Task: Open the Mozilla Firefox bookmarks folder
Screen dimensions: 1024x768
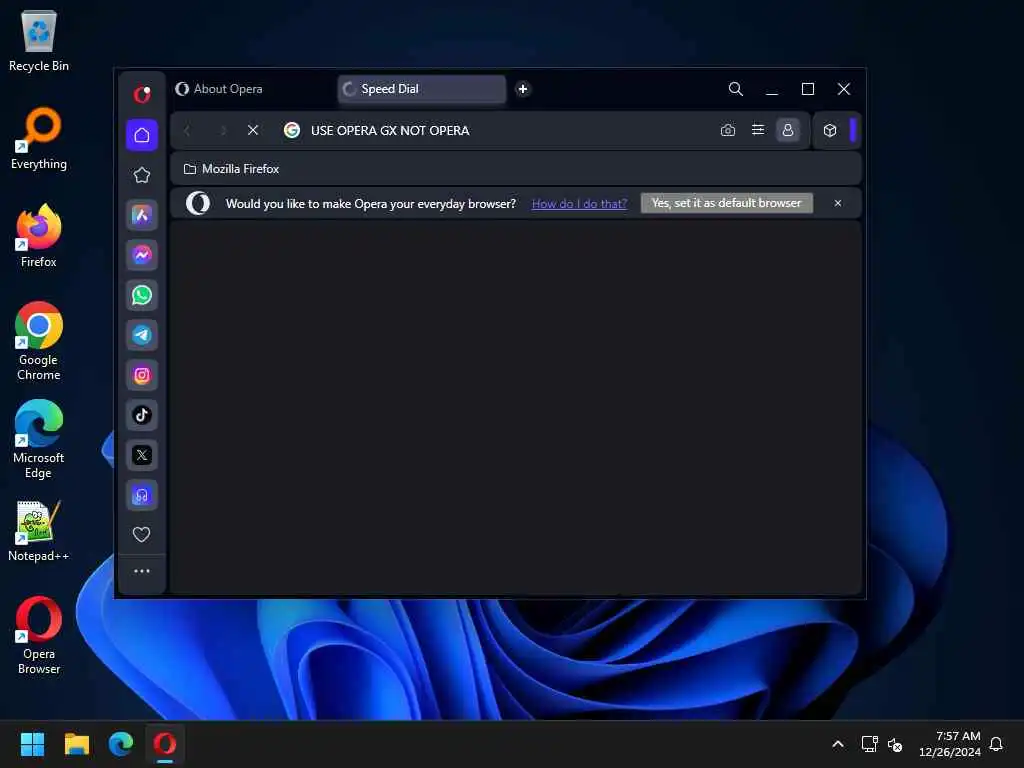Action: pyautogui.click(x=231, y=169)
